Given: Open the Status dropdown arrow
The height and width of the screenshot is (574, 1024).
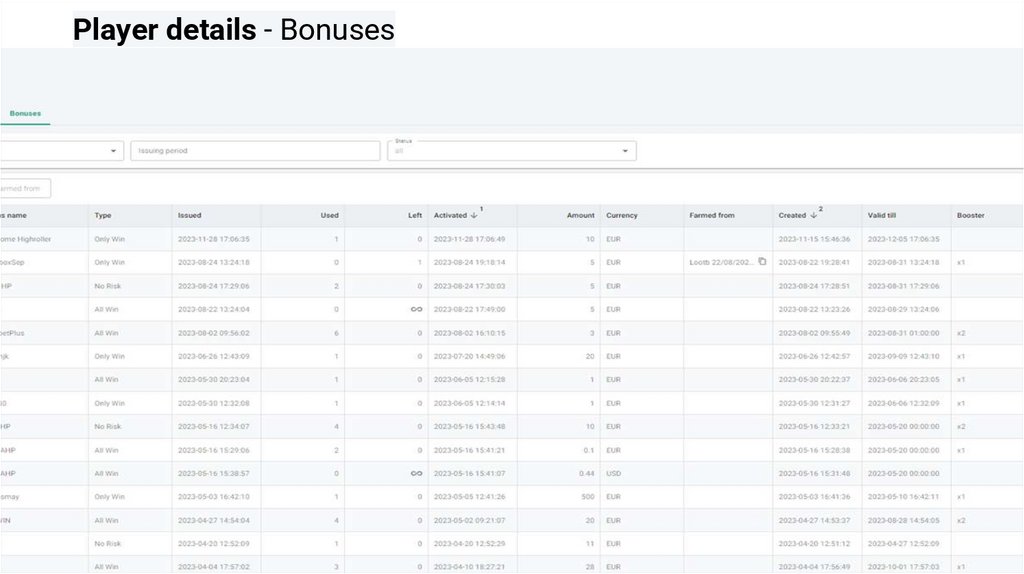Looking at the screenshot, I should click(x=625, y=151).
